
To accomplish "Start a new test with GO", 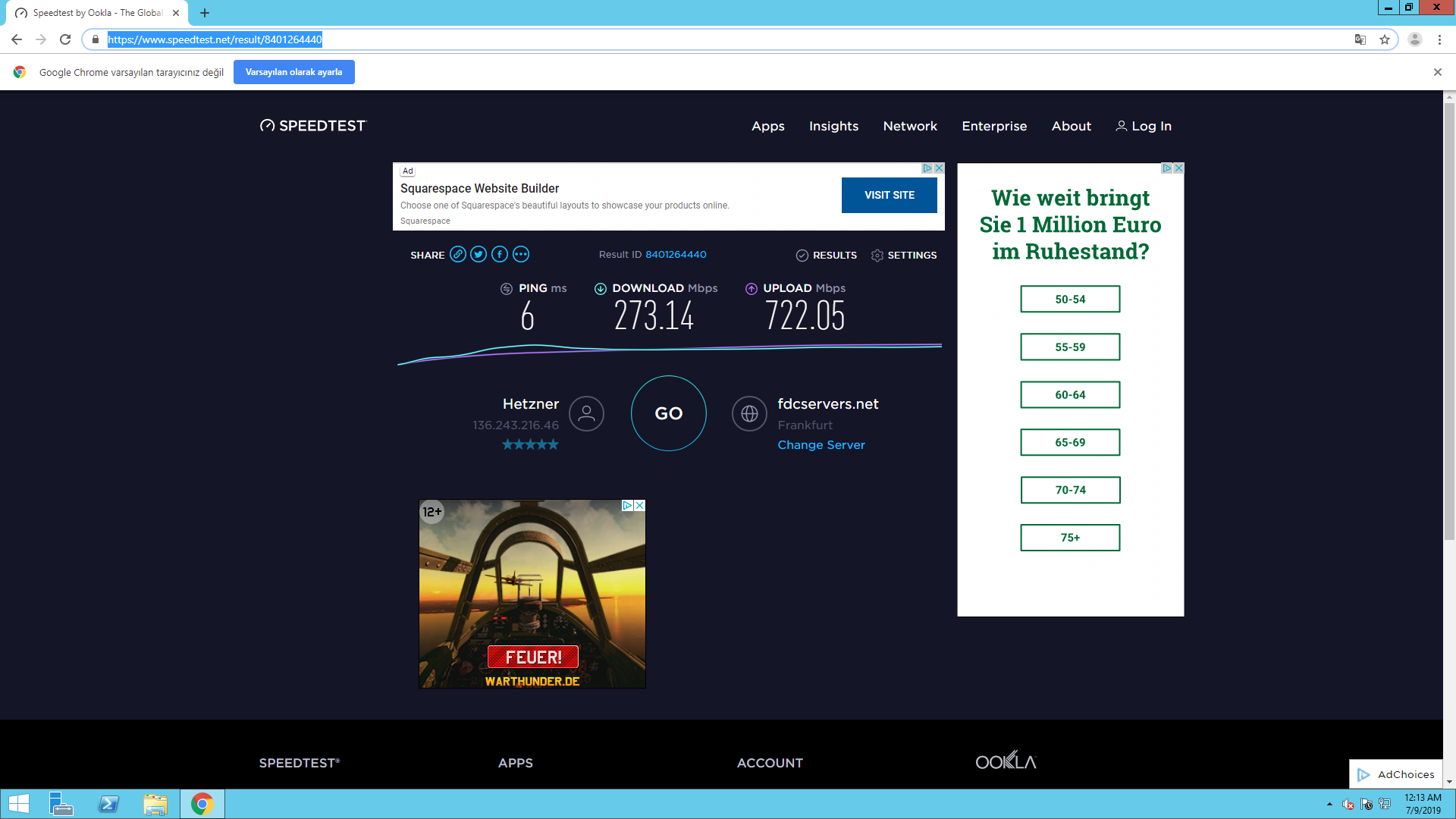I will (x=669, y=413).
